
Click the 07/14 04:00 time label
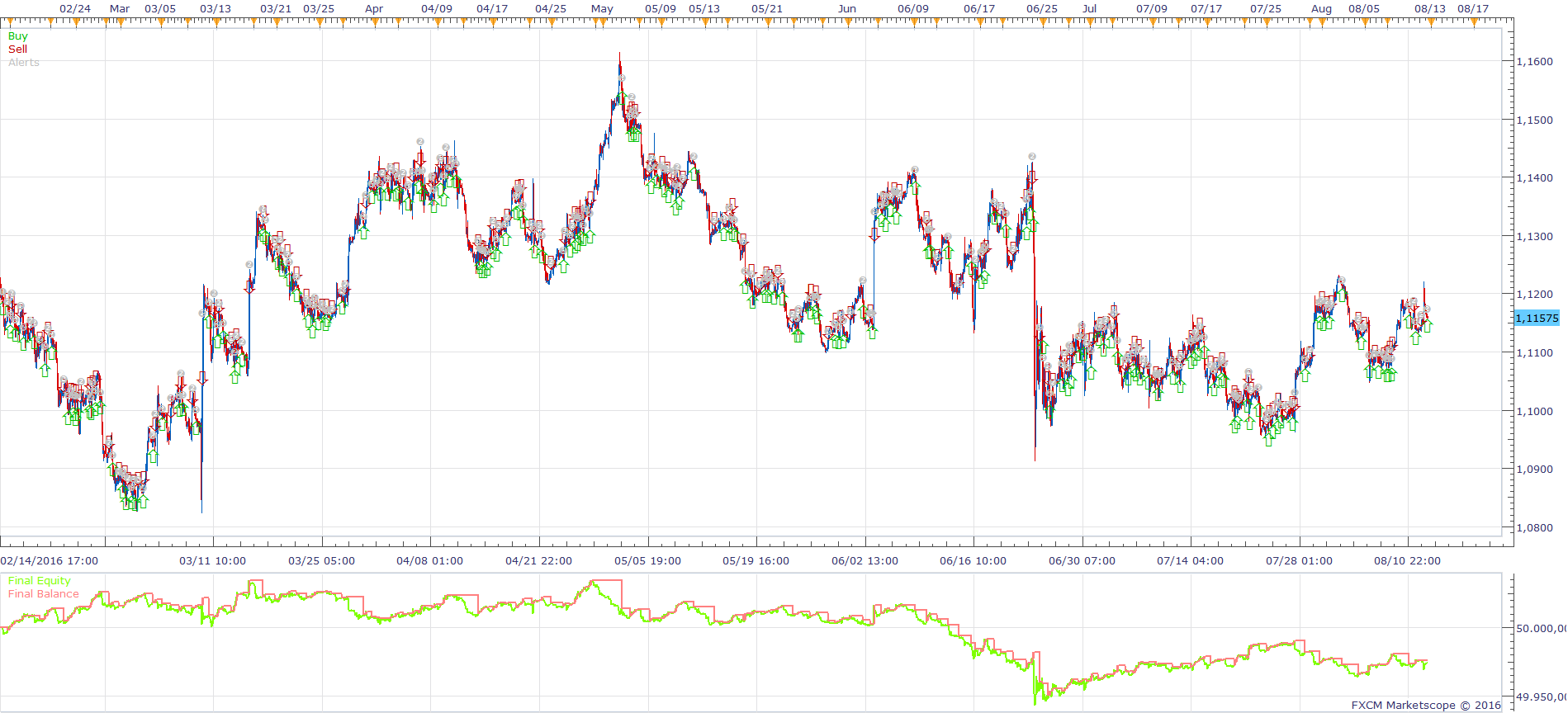tap(1190, 561)
